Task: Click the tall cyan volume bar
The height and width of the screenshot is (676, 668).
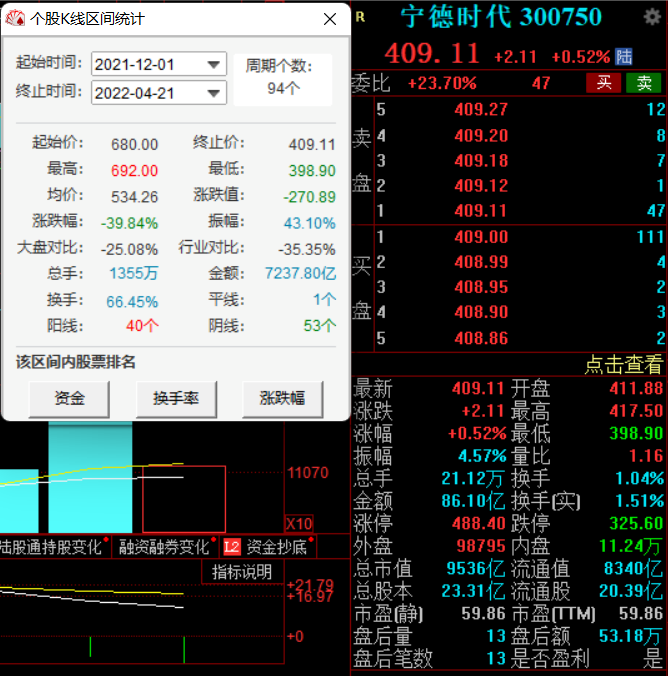Action: coord(90,477)
